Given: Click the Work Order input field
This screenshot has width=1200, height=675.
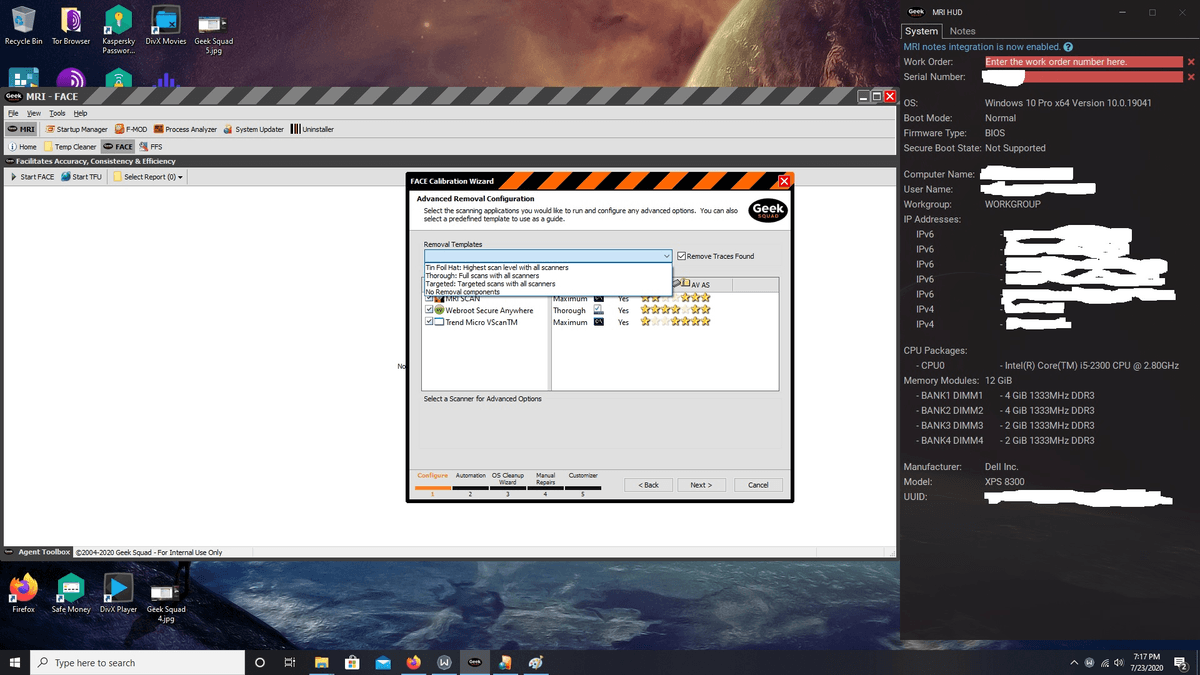Looking at the screenshot, I should click(1082, 62).
